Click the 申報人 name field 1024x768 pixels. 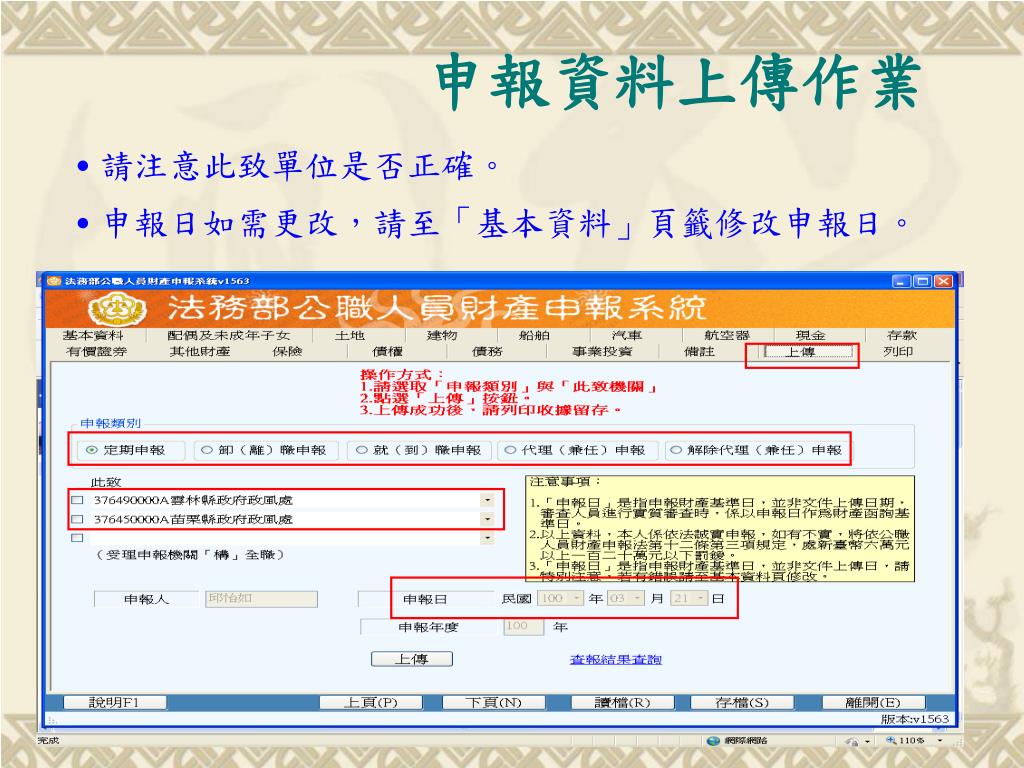(261, 599)
